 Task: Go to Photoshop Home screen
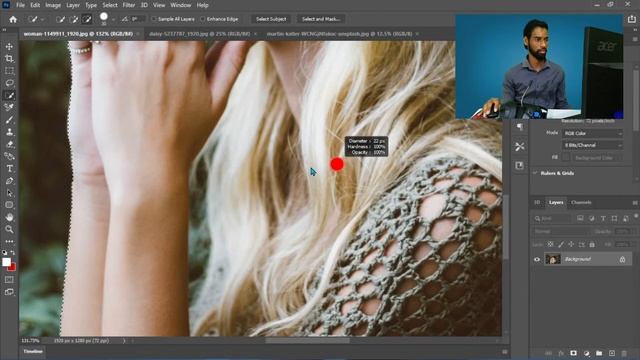pyautogui.click(x=13, y=19)
